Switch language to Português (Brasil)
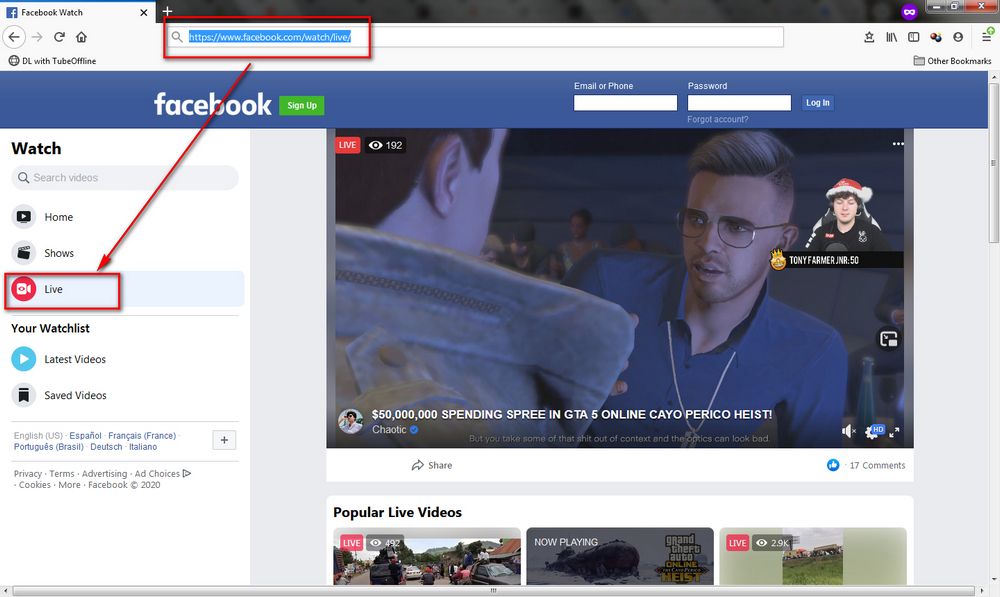The image size is (1000, 597). 48,446
